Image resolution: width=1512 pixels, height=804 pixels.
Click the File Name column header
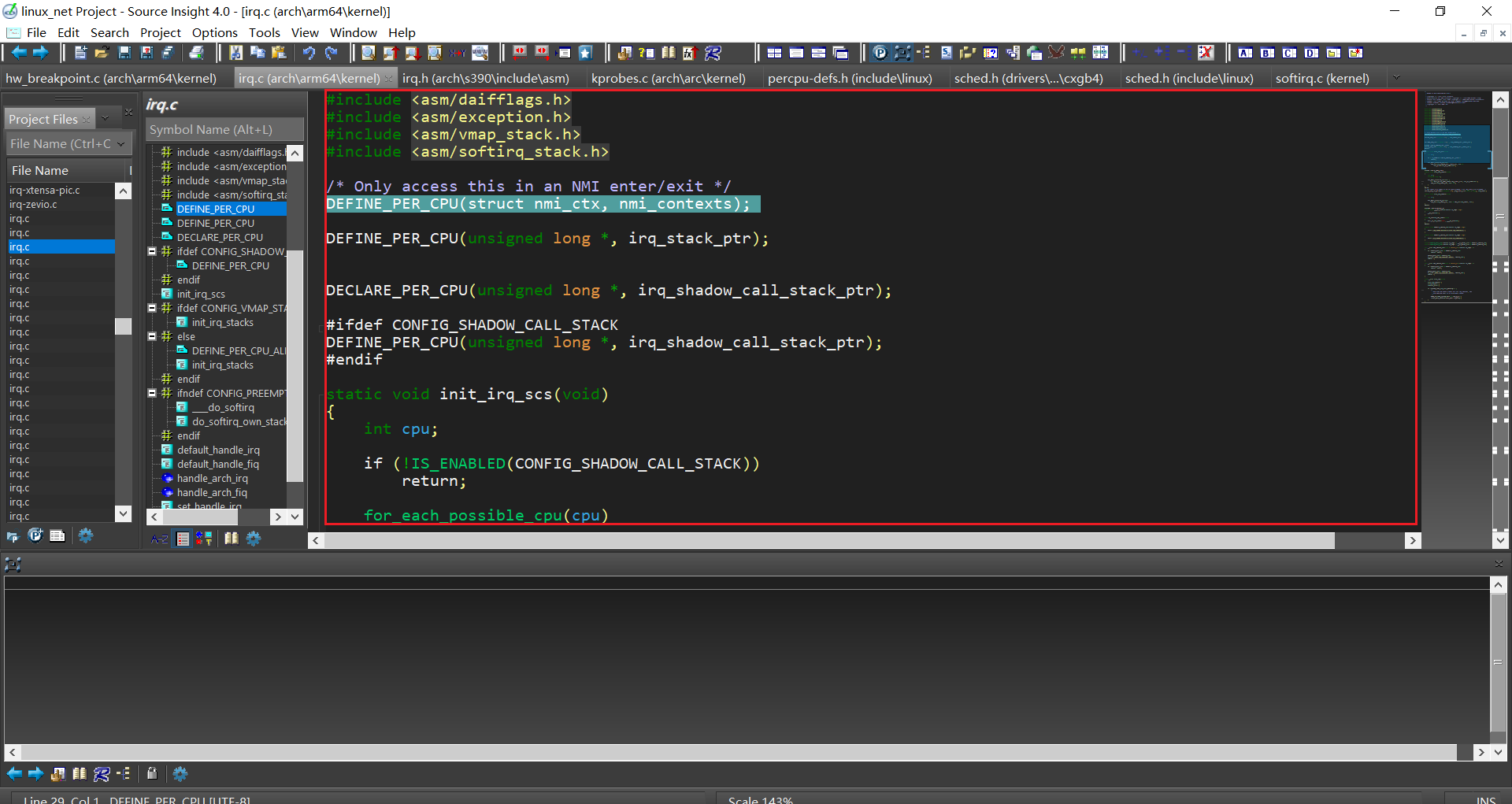(x=67, y=170)
